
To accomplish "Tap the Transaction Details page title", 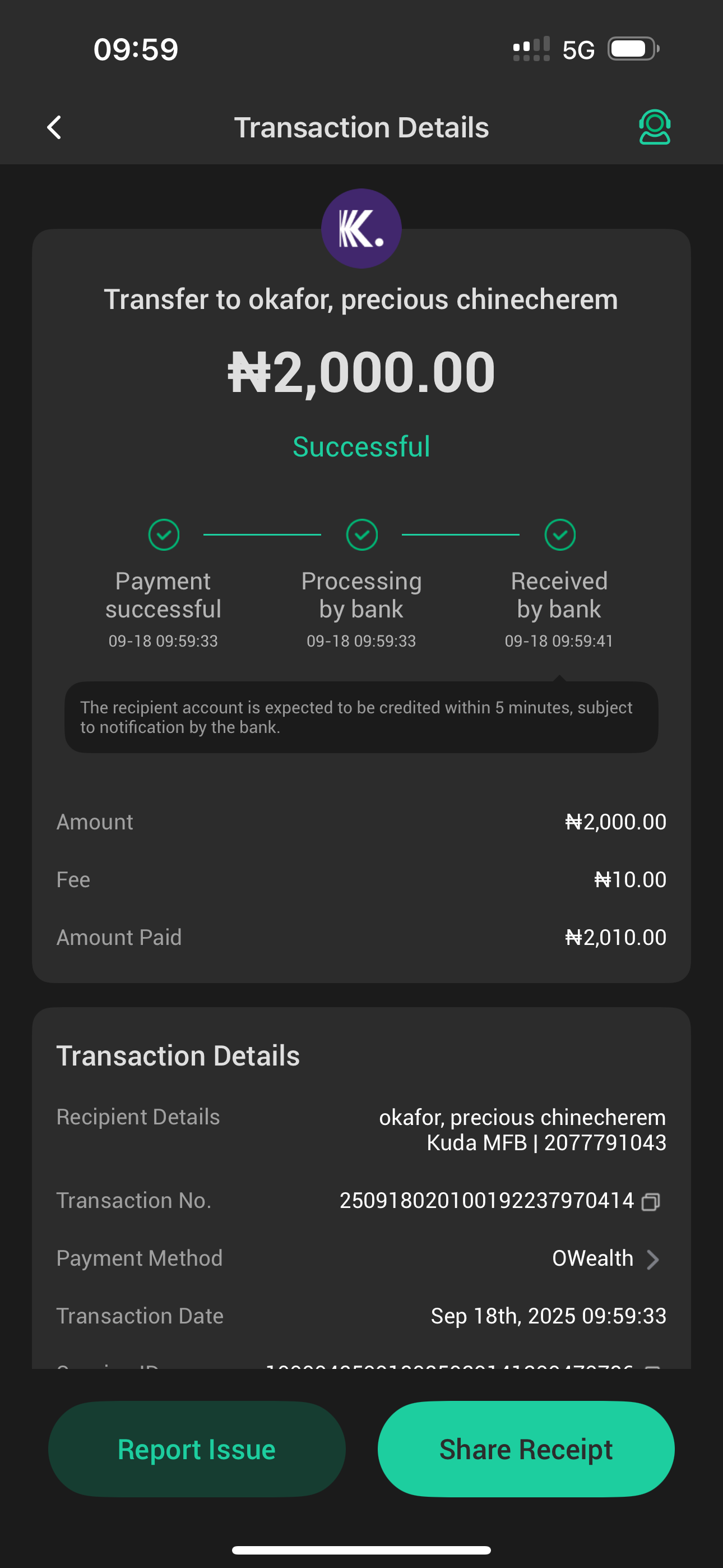I will pyautogui.click(x=361, y=128).
